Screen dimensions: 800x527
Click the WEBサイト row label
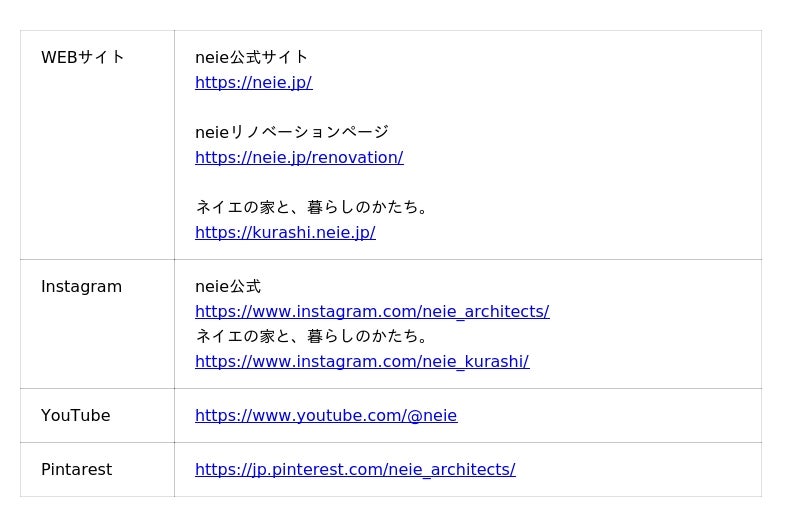[x=83, y=57]
